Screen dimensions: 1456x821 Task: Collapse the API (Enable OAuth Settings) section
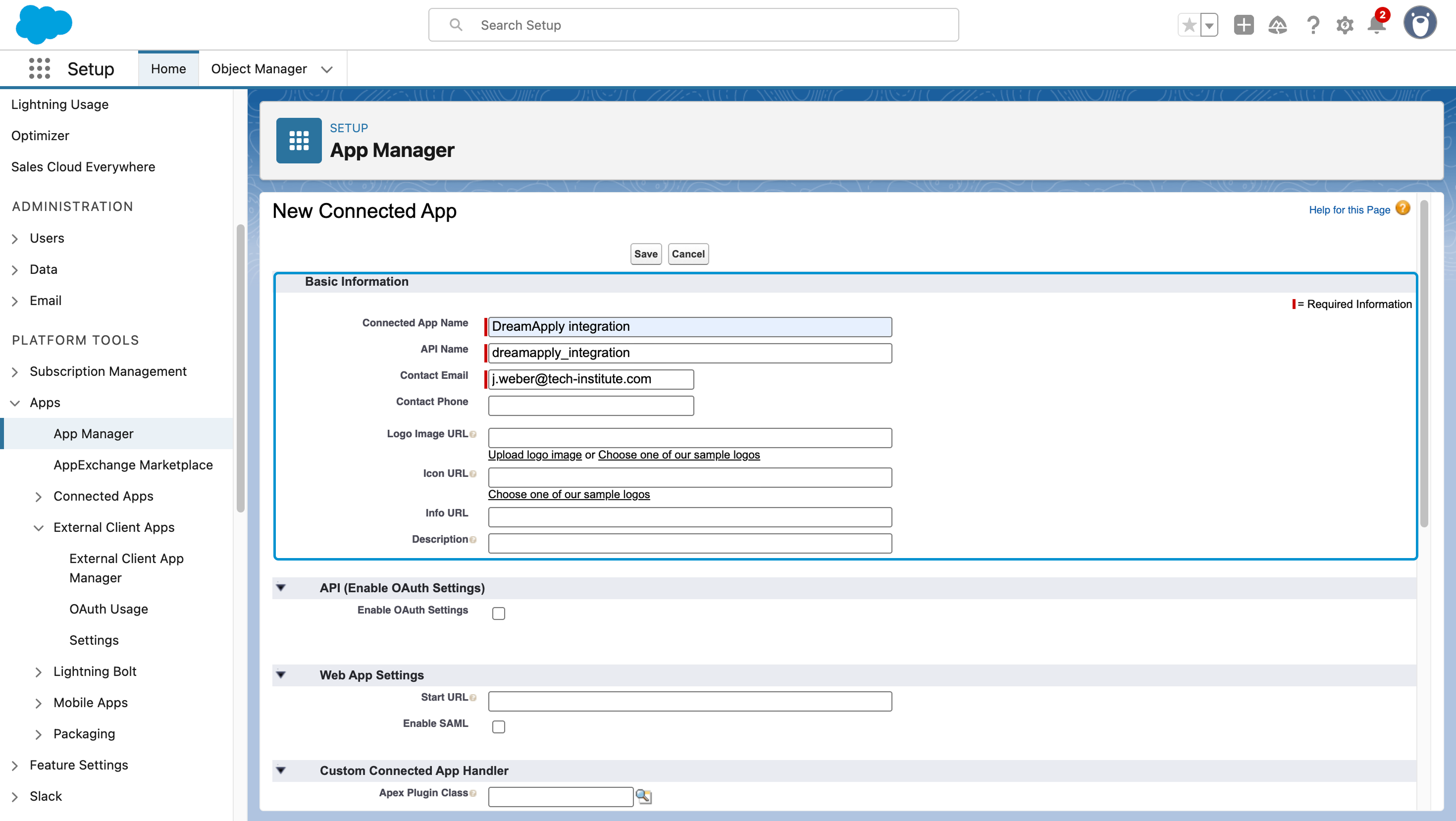coord(281,588)
